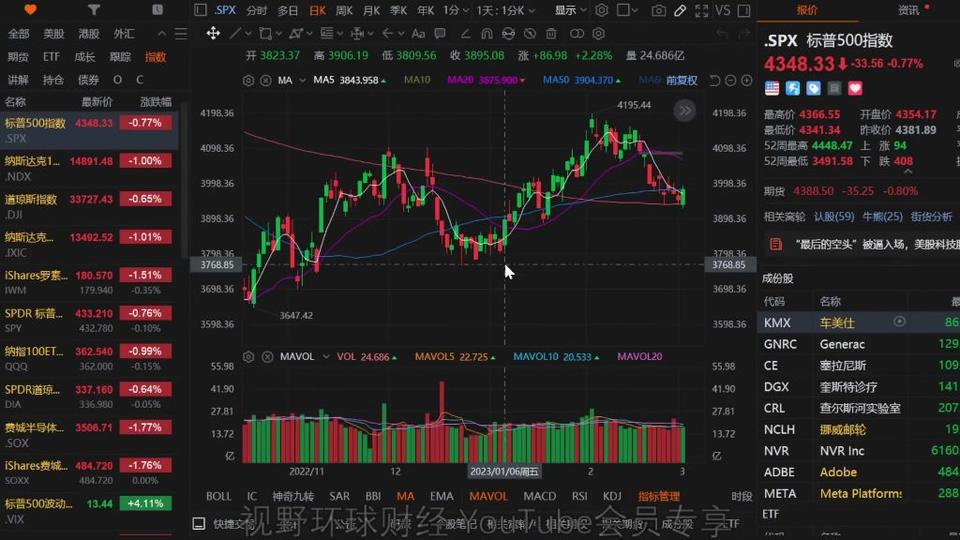The height and width of the screenshot is (540, 960).
Task: Click the 时段 session button
Action: (x=741, y=496)
